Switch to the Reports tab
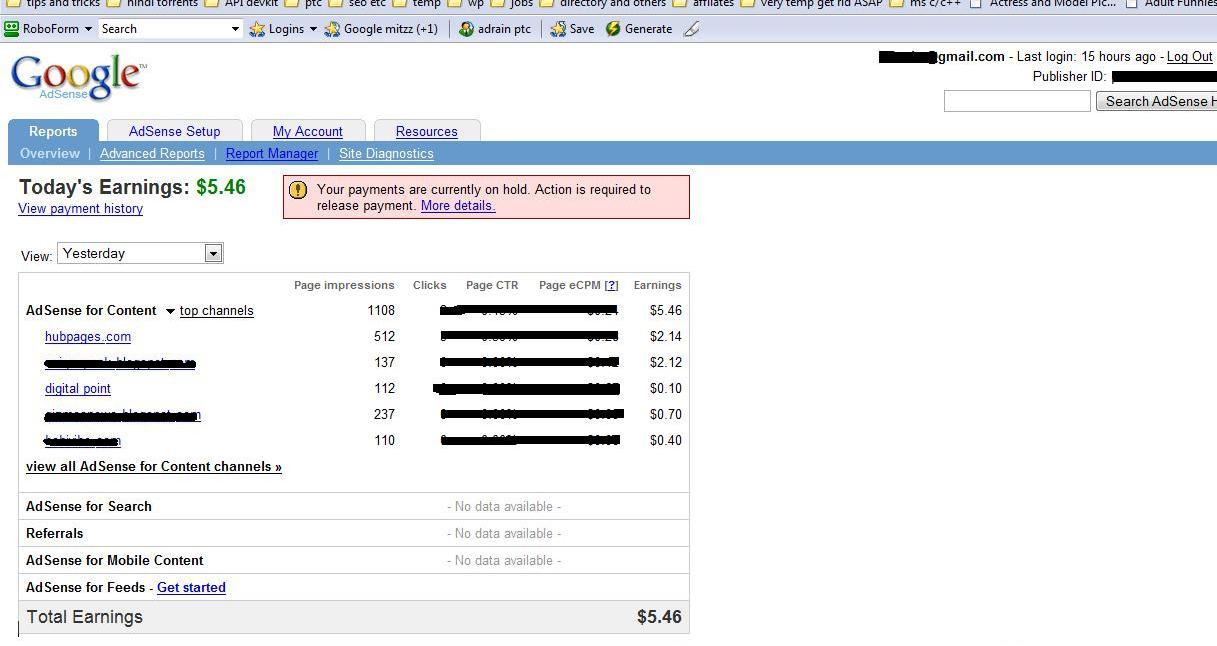The image size is (1217, 646). [53, 131]
